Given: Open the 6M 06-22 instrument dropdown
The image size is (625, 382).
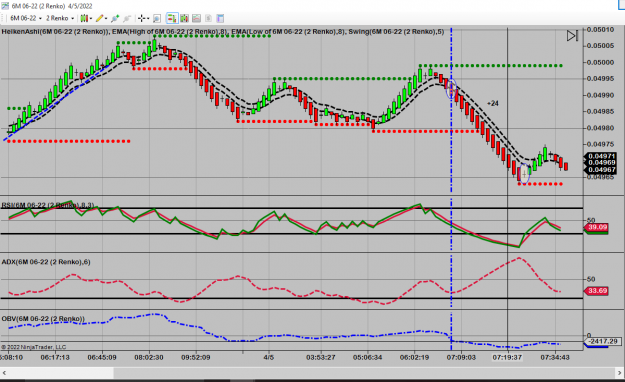Looking at the screenshot, I should (x=26, y=18).
